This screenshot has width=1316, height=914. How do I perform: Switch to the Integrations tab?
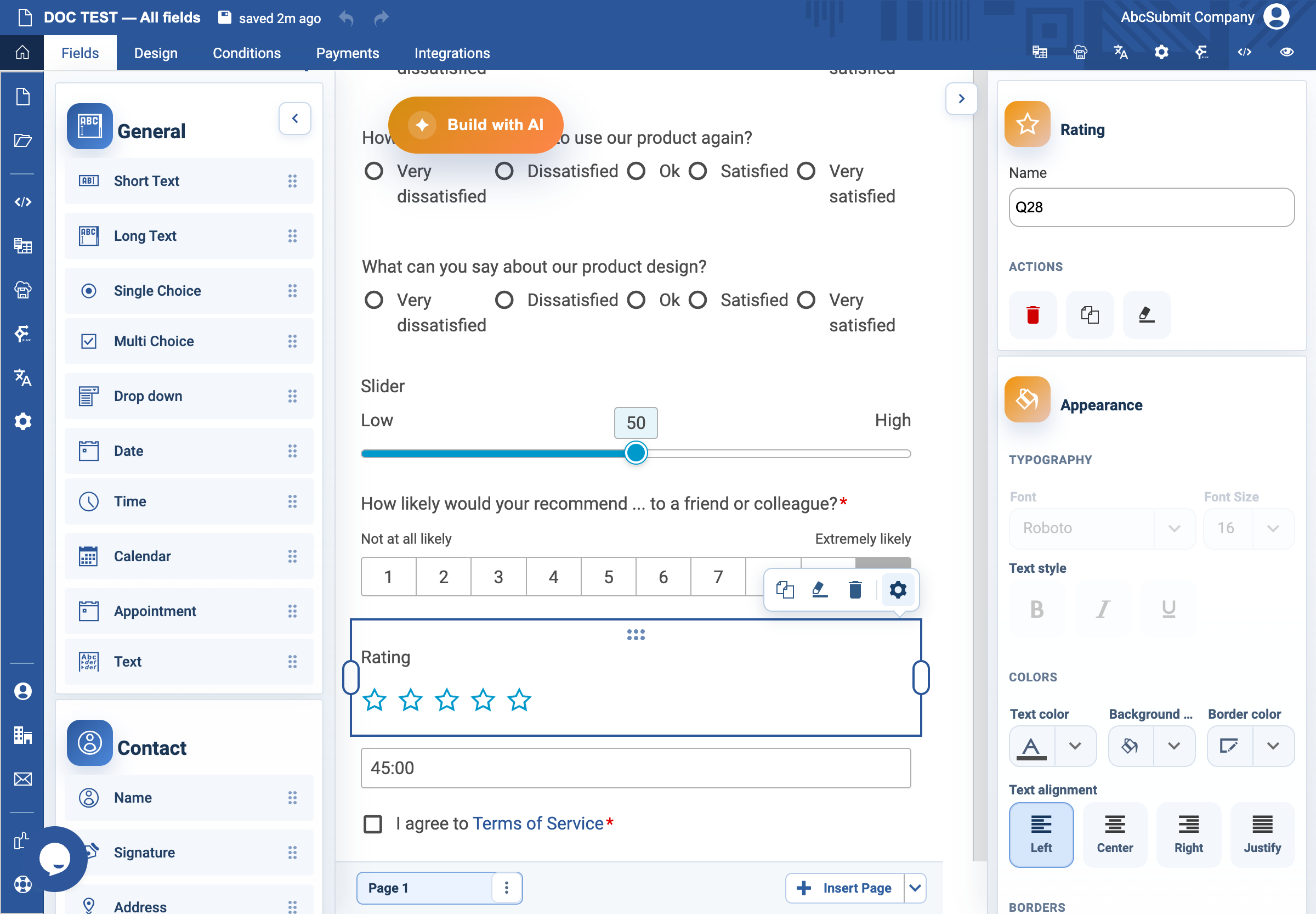452,53
